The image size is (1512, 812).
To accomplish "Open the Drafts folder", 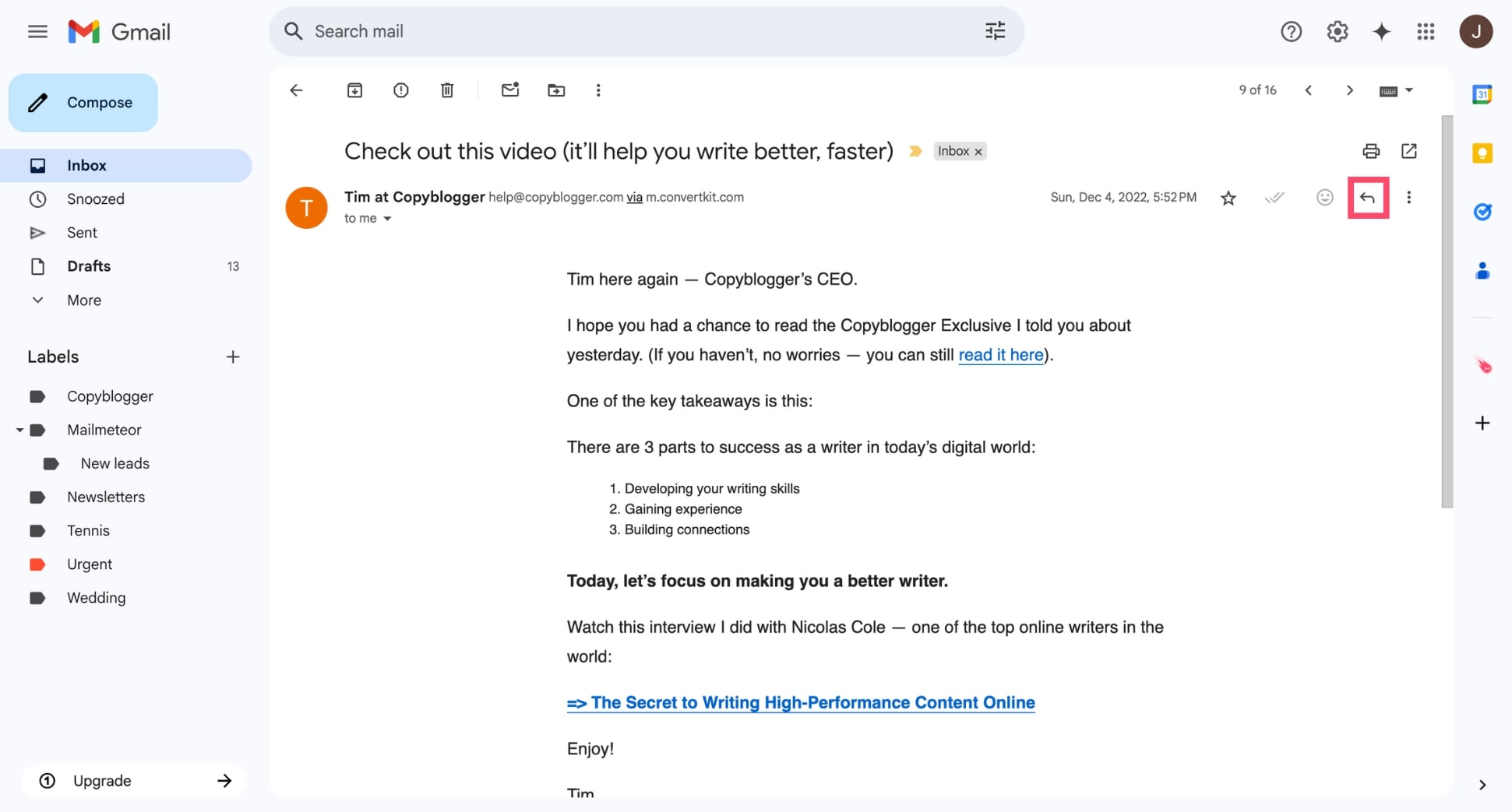I will 126,266.
